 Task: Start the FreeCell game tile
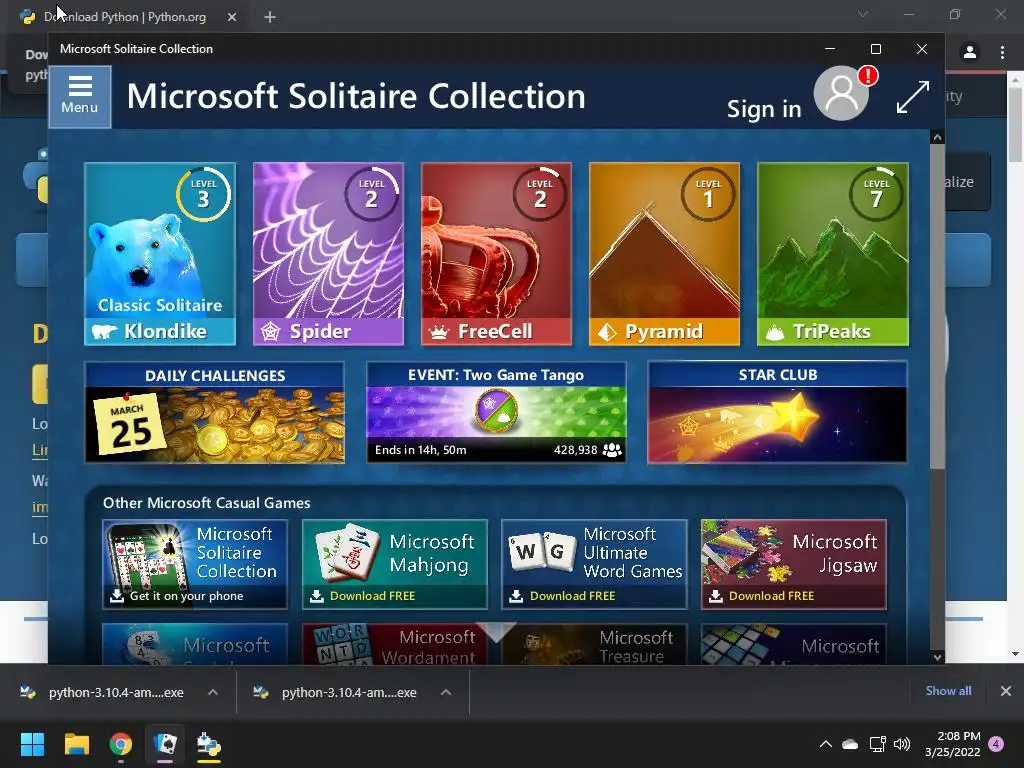(x=496, y=253)
